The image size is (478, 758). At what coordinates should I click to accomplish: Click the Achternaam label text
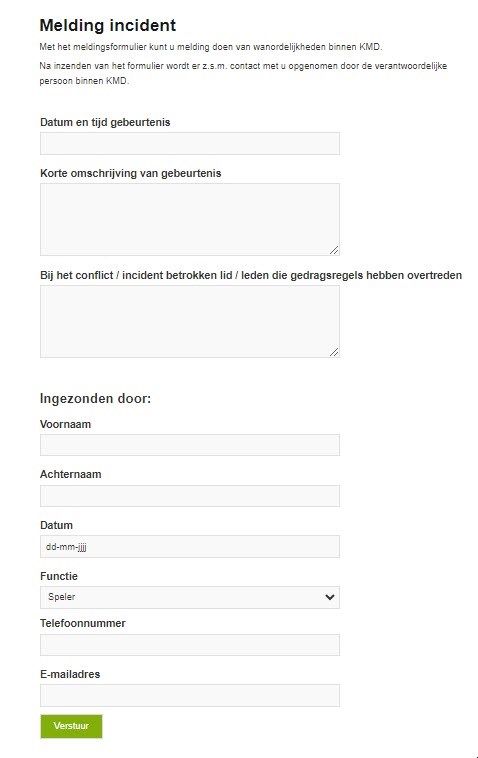[x=71, y=474]
